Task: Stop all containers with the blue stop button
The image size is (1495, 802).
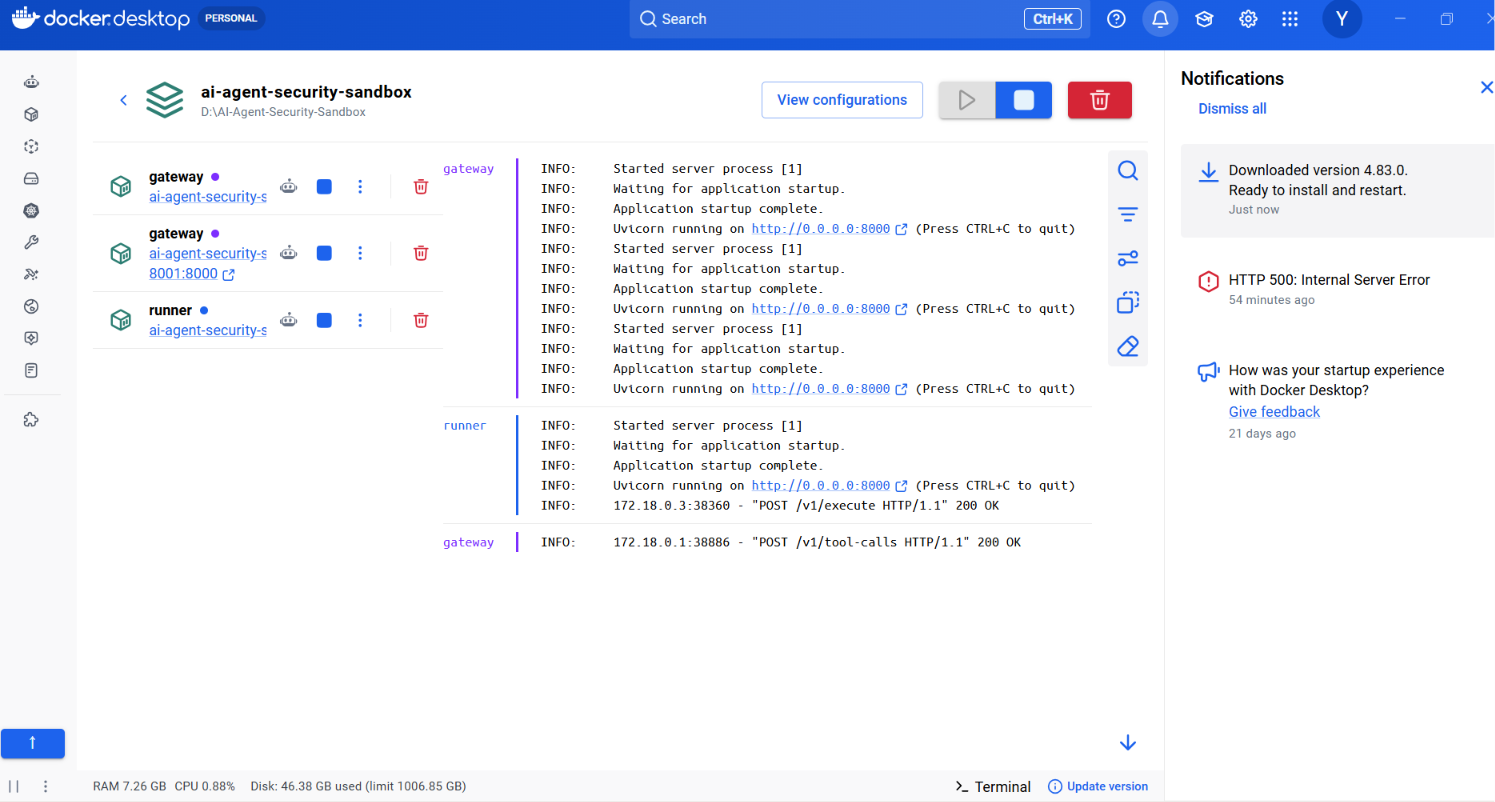Action: pyautogui.click(x=1024, y=100)
